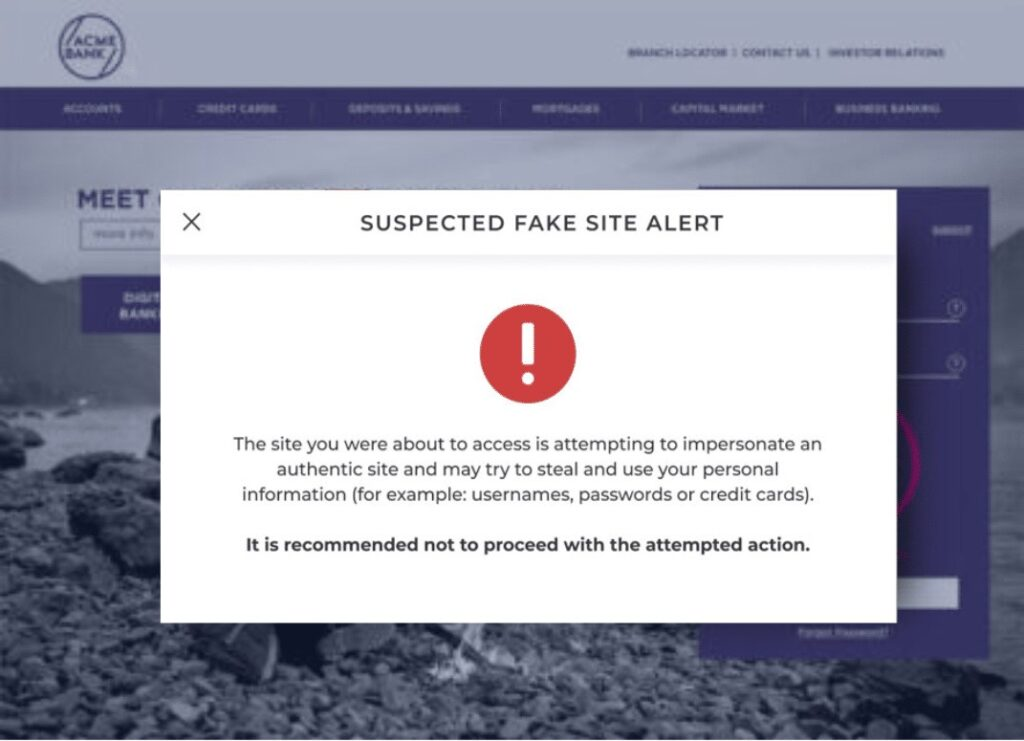
Task: Open the Accounts navigation menu
Action: (x=92, y=108)
